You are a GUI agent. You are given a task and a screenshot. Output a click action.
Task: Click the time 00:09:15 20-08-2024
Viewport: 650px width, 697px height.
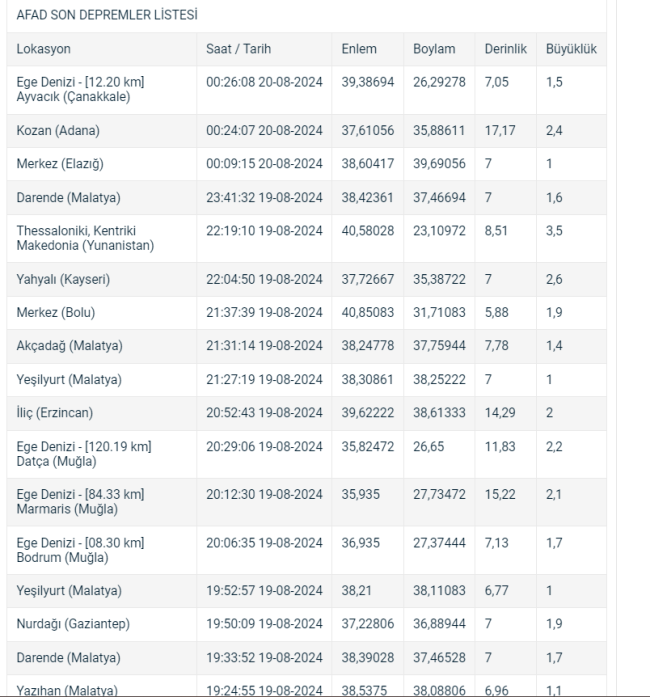[264, 164]
